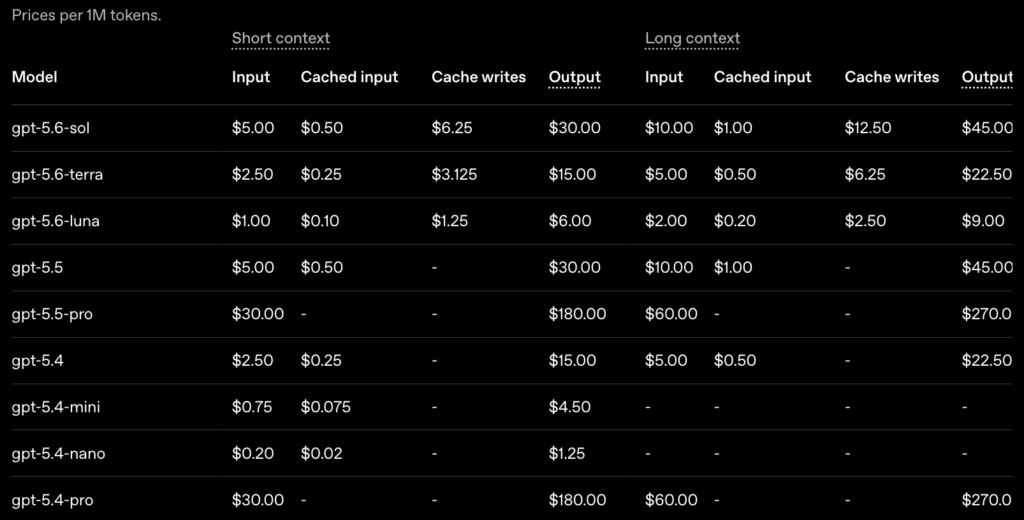1024x520 pixels.
Task: Click the long-context Output column header
Action: pyautogui.click(x=987, y=77)
